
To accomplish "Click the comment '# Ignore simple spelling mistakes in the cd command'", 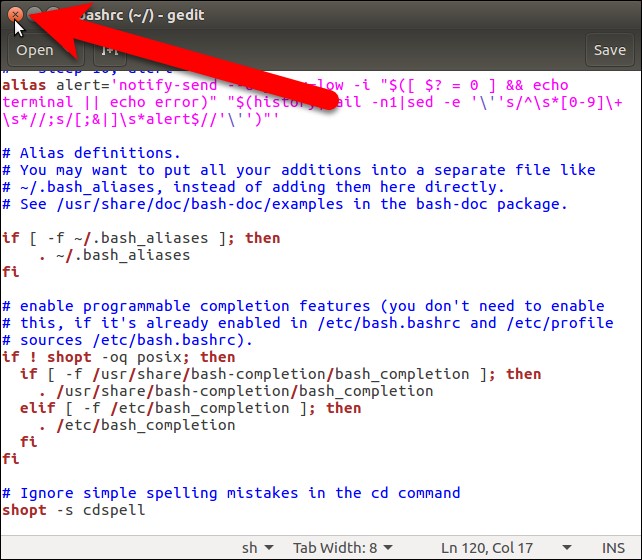I will pyautogui.click(x=231, y=493).
